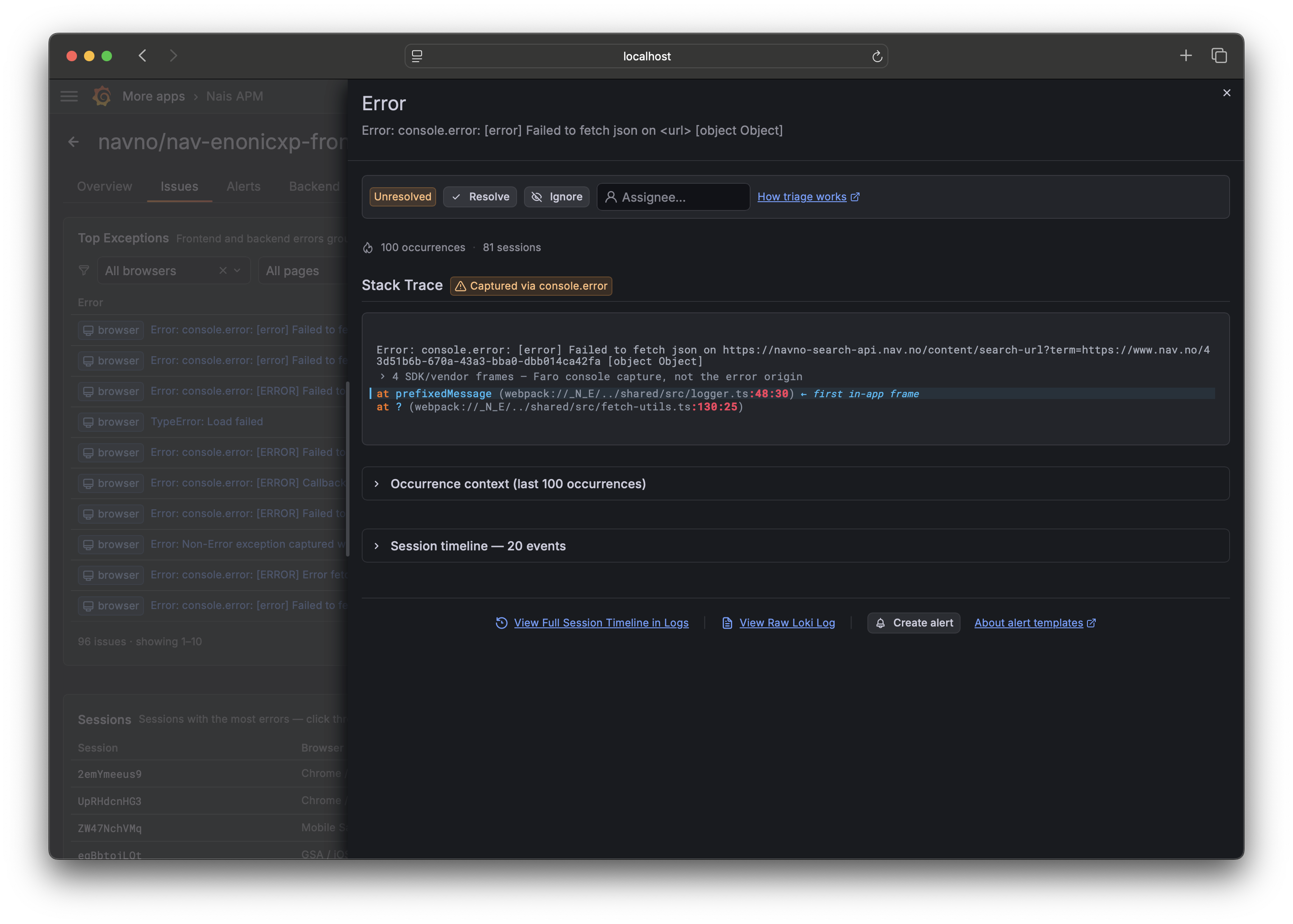The height and width of the screenshot is (924, 1293).
Task: Click the person icon in Assignee field
Action: (x=610, y=197)
